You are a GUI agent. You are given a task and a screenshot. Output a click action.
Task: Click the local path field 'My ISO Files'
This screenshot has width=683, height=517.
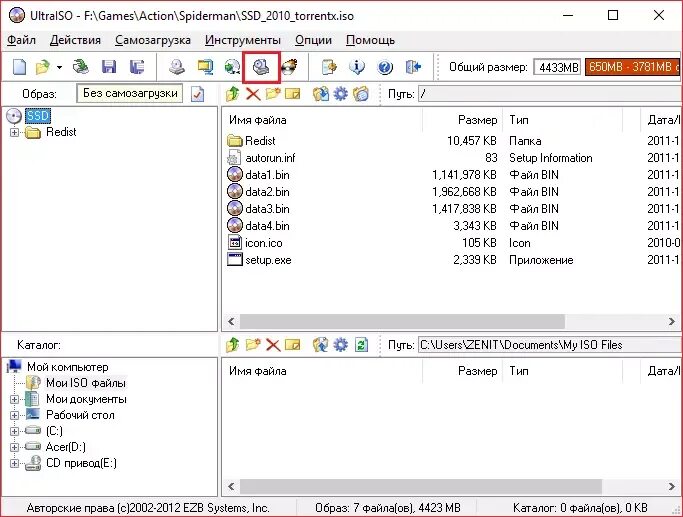click(x=550, y=345)
